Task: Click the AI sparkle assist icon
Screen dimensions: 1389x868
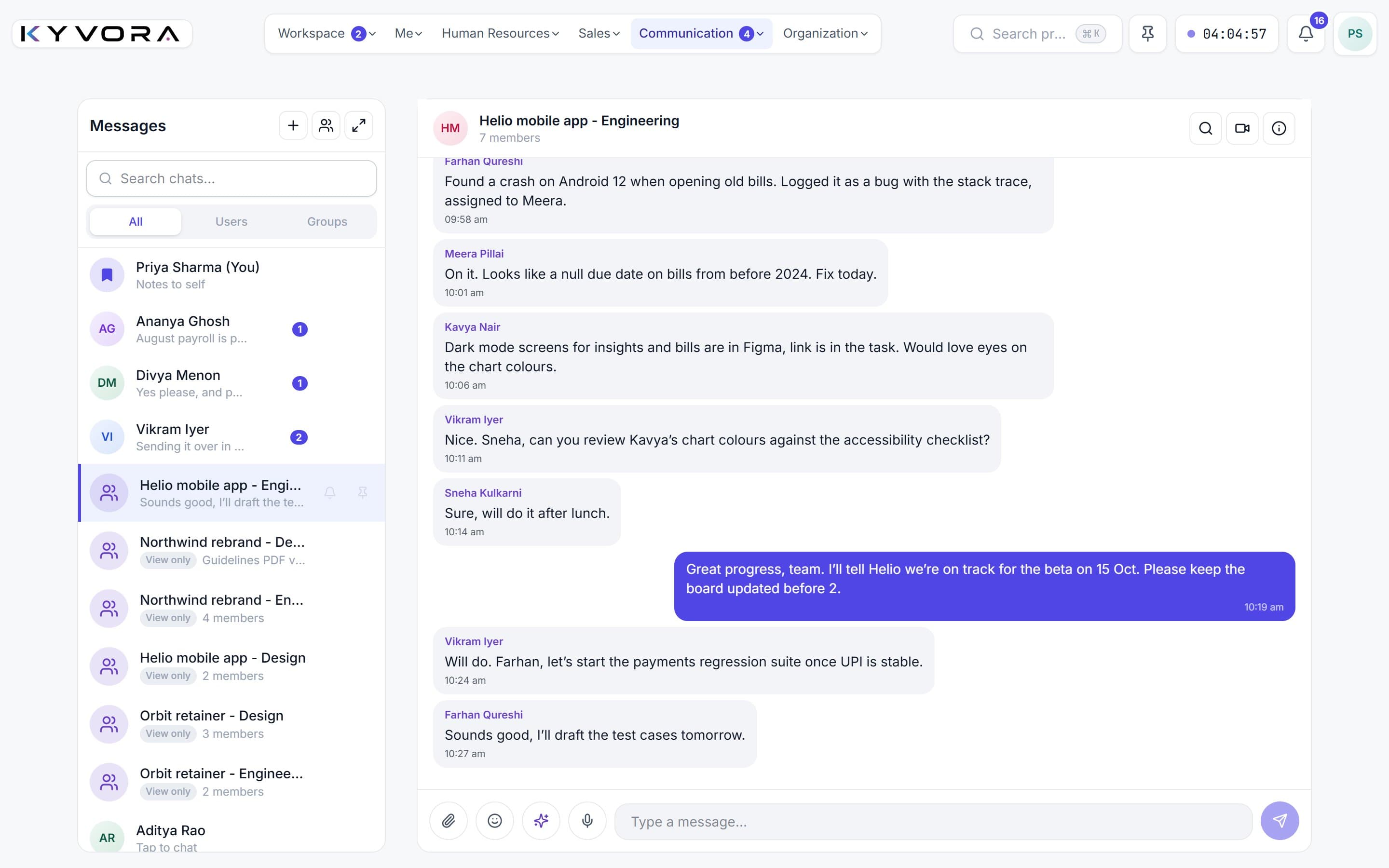Action: coord(541,821)
